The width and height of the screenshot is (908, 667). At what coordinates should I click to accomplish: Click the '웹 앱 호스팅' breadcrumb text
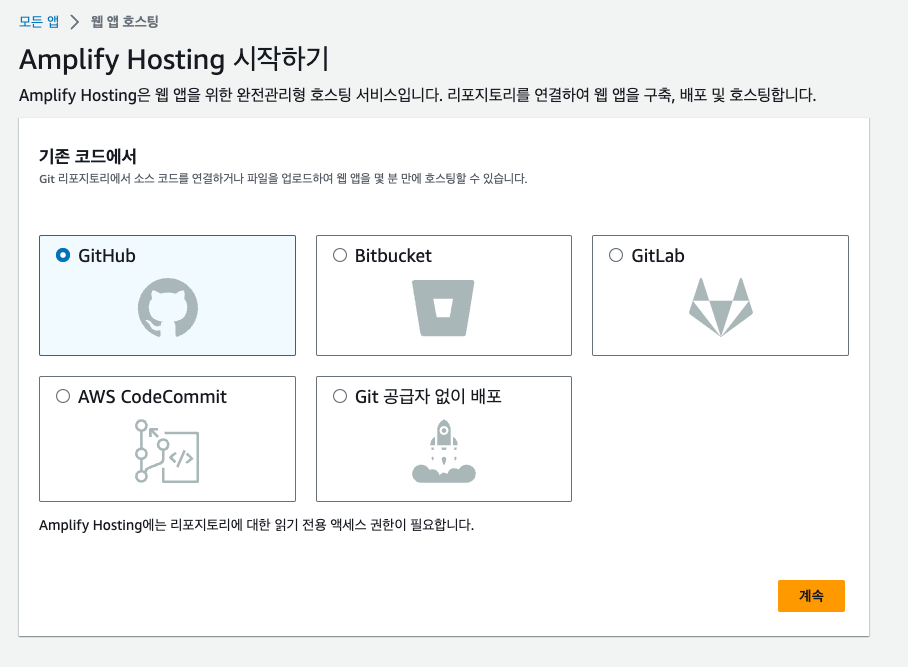[x=125, y=22]
